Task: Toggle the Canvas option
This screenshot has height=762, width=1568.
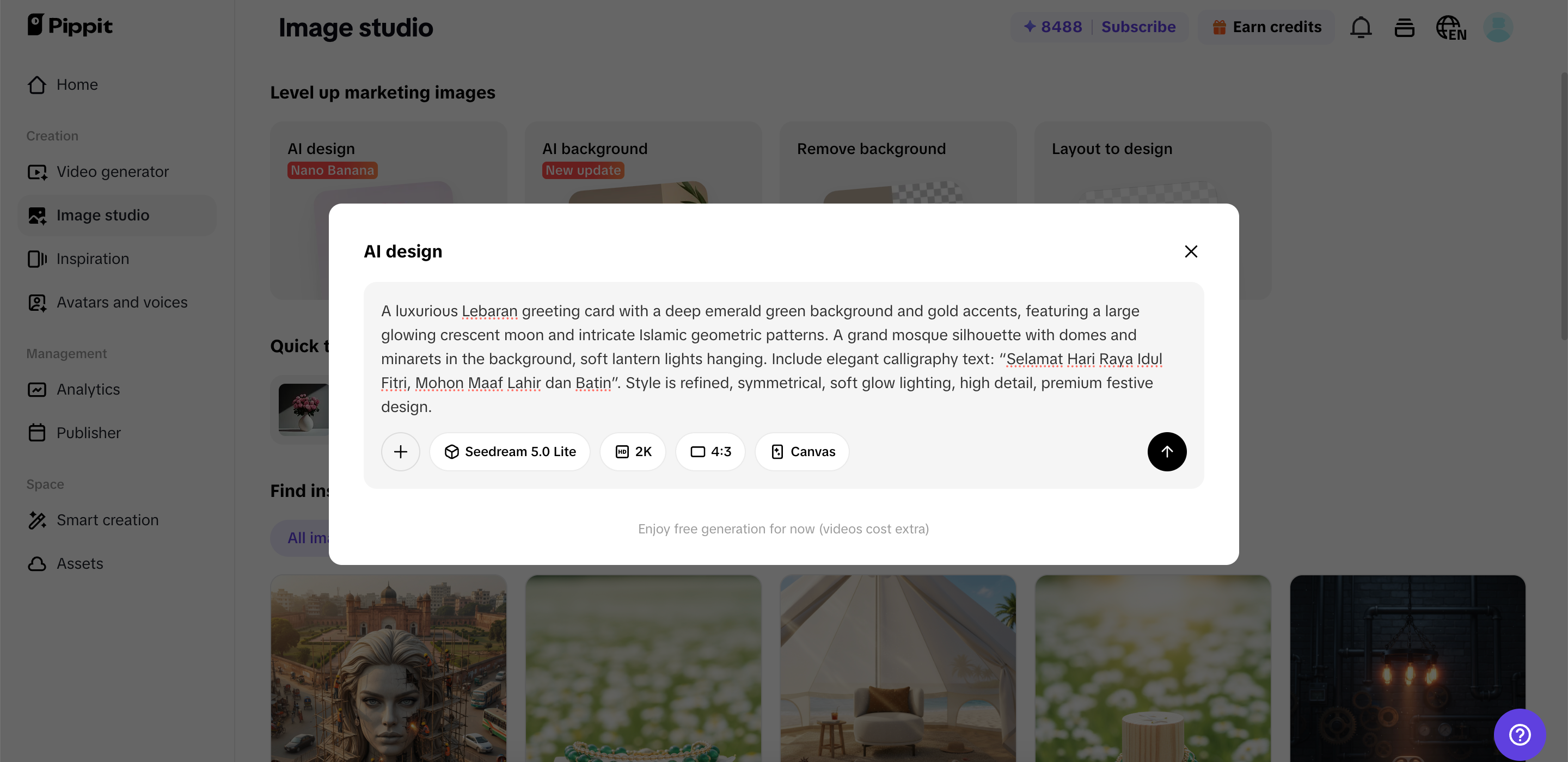Action: 803,452
